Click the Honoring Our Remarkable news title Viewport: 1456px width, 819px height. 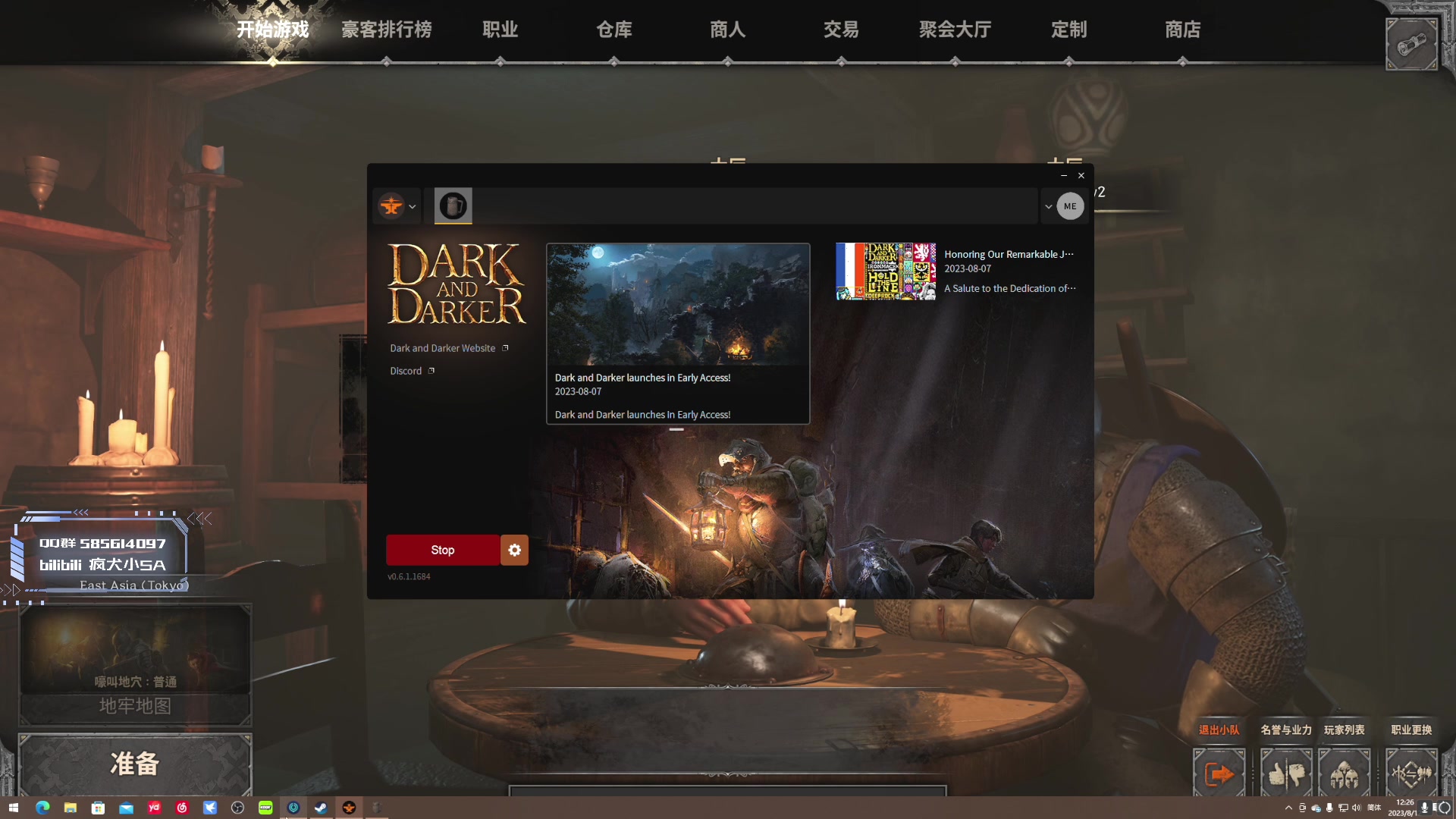click(1009, 254)
